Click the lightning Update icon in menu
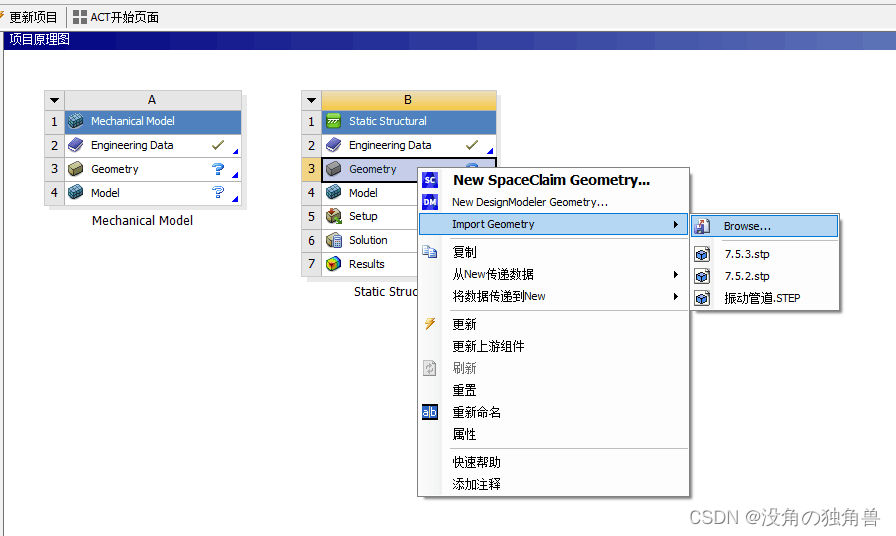896x536 pixels. [x=430, y=324]
